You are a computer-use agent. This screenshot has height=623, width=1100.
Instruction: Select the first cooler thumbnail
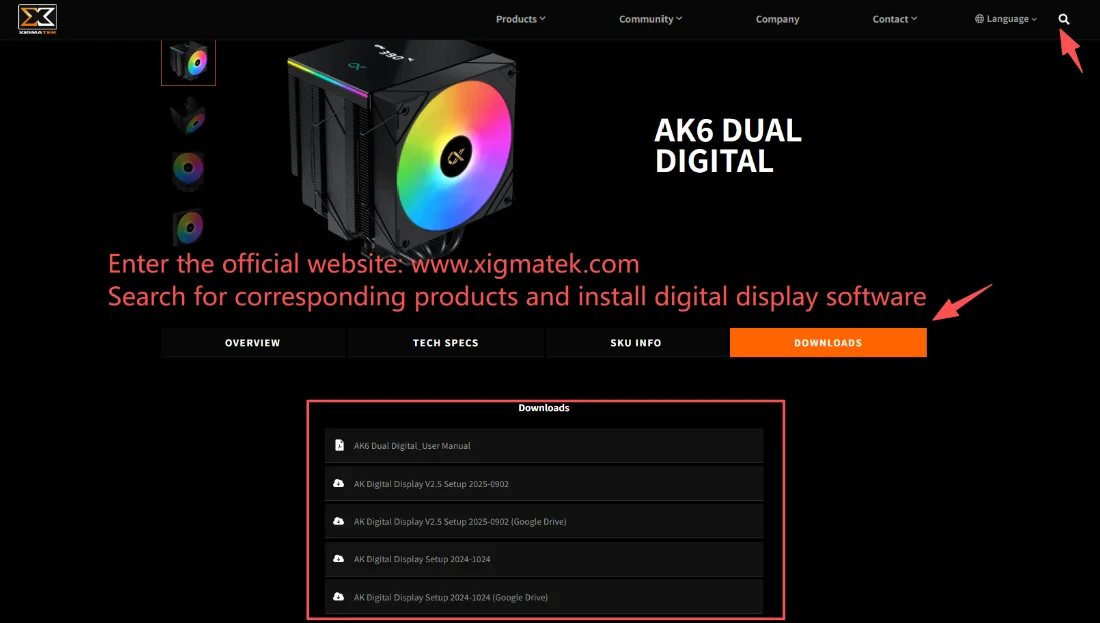(188, 62)
